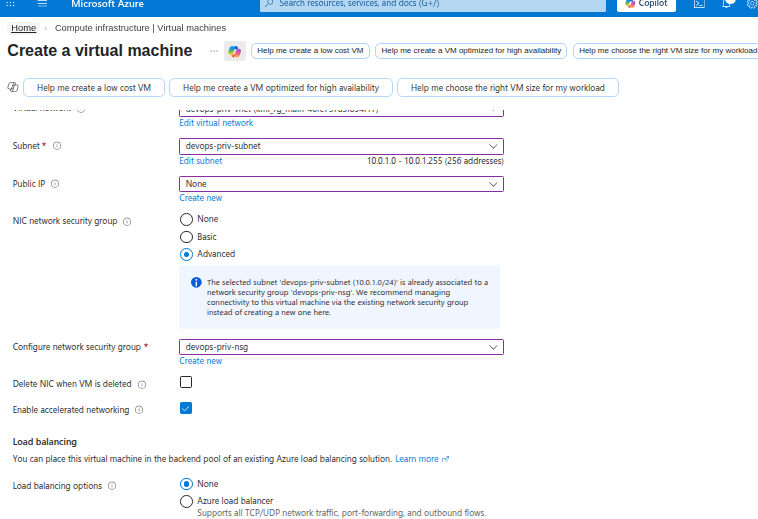Check Delete NIC when VM is deleted

(186, 382)
